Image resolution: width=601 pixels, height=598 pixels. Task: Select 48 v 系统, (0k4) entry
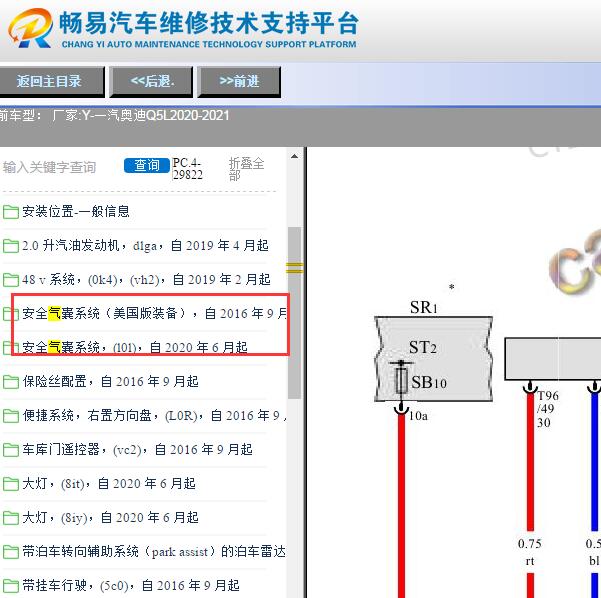tap(146, 279)
